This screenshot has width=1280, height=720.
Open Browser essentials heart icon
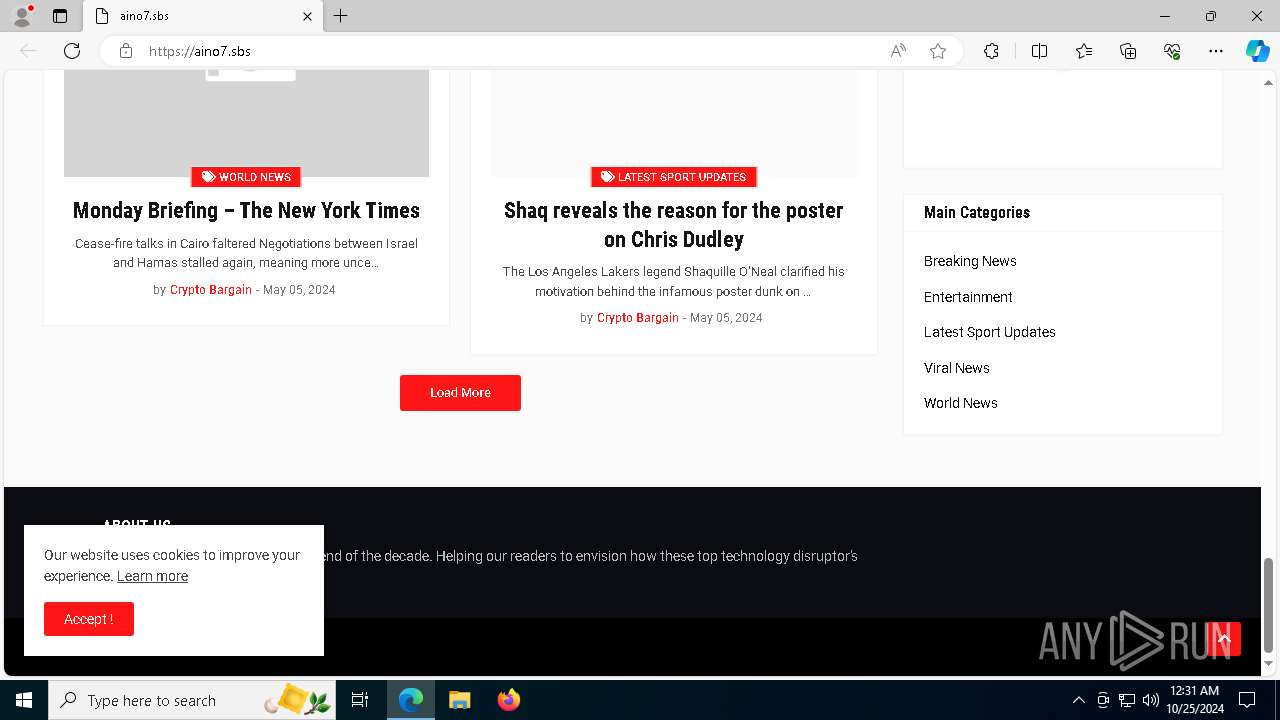pyautogui.click(x=1172, y=51)
